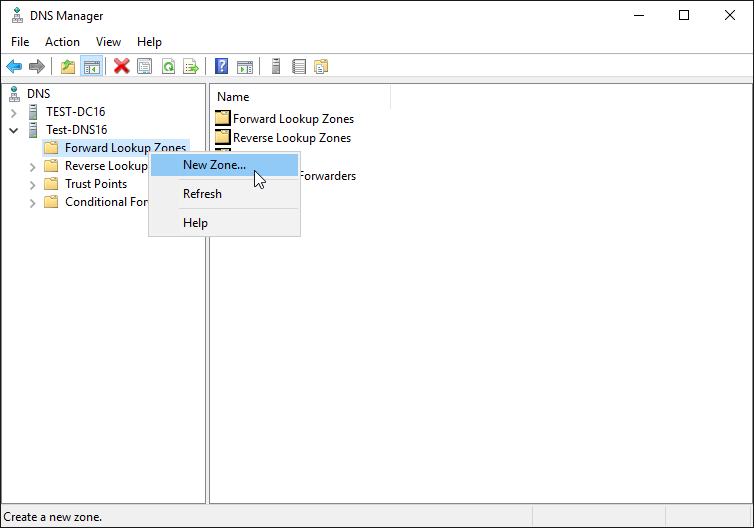Select Conditional Forwarders in the tree pane
This screenshot has height=528, width=754.
[x=106, y=202]
